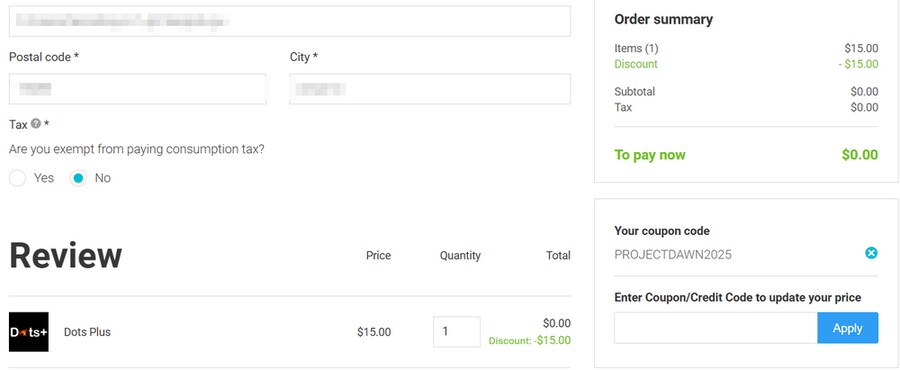
Task: Click the tax help question mark icon
Action: point(36,123)
